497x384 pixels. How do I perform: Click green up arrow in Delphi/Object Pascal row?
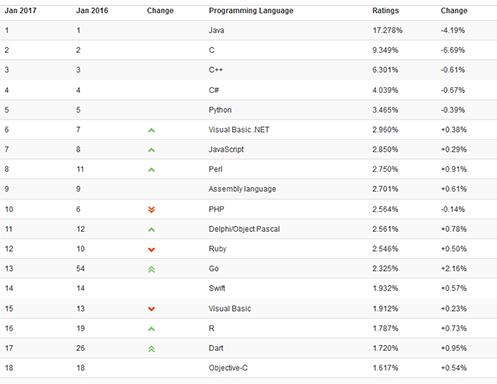(x=151, y=230)
